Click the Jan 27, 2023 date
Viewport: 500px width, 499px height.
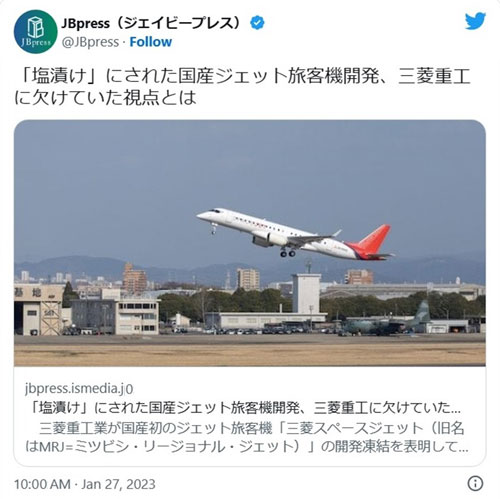[x=119, y=484]
